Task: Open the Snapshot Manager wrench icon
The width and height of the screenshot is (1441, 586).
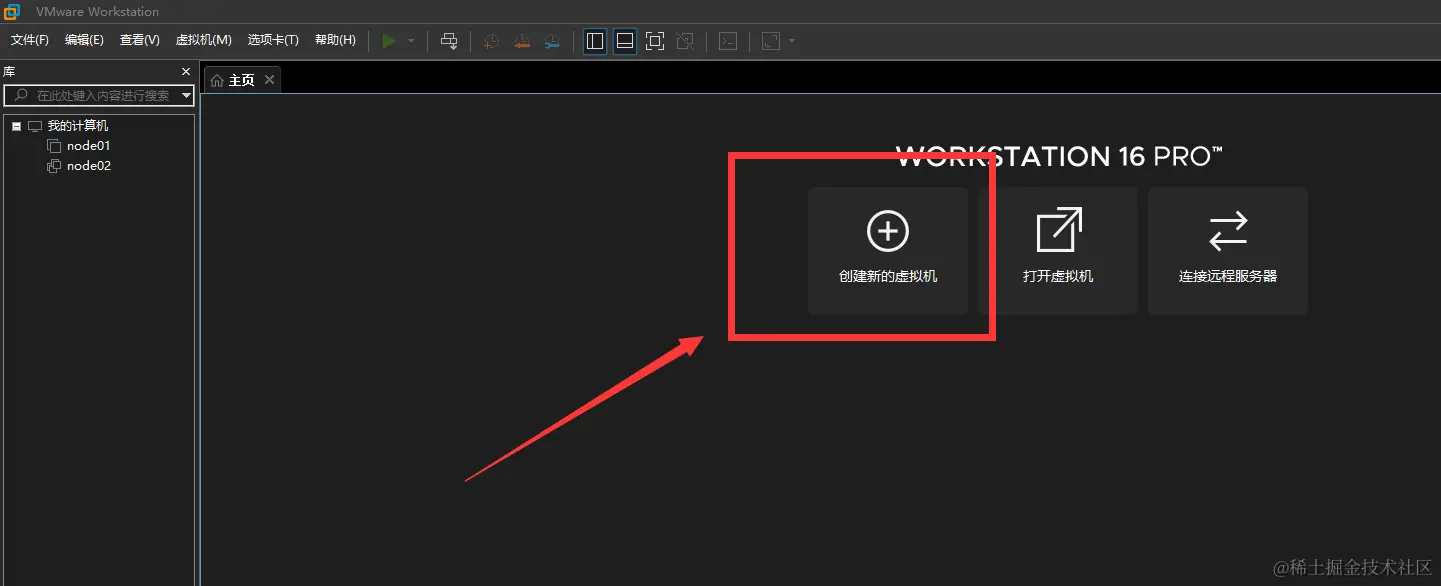Action: pyautogui.click(x=553, y=41)
